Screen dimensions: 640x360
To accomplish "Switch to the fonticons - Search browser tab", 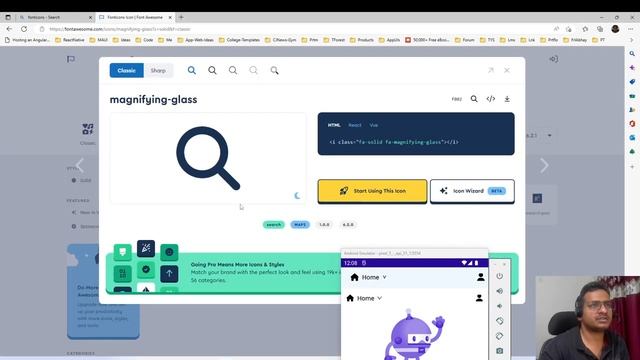I will pyautogui.click(x=55, y=17).
